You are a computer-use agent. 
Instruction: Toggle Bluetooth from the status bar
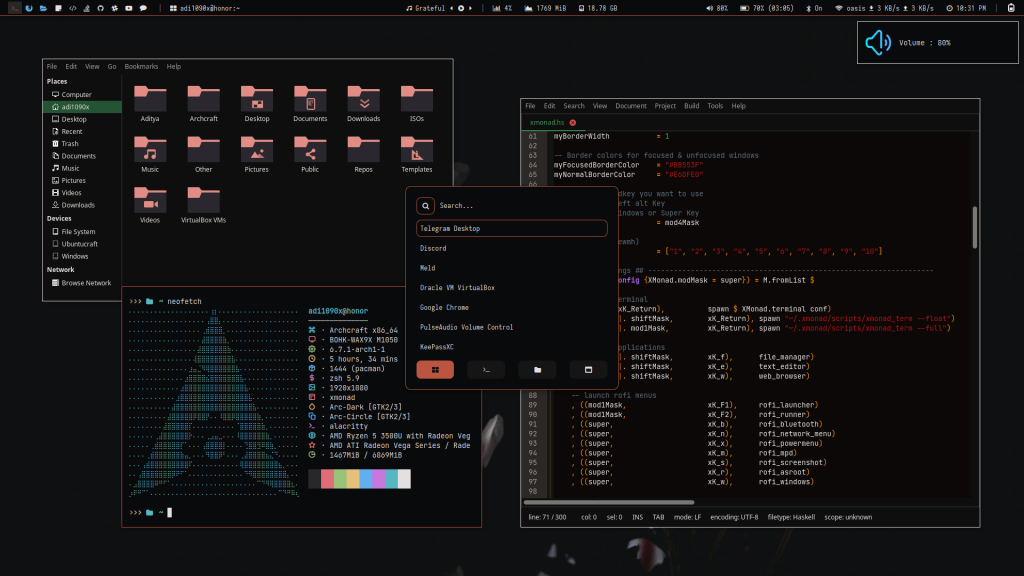coord(816,8)
